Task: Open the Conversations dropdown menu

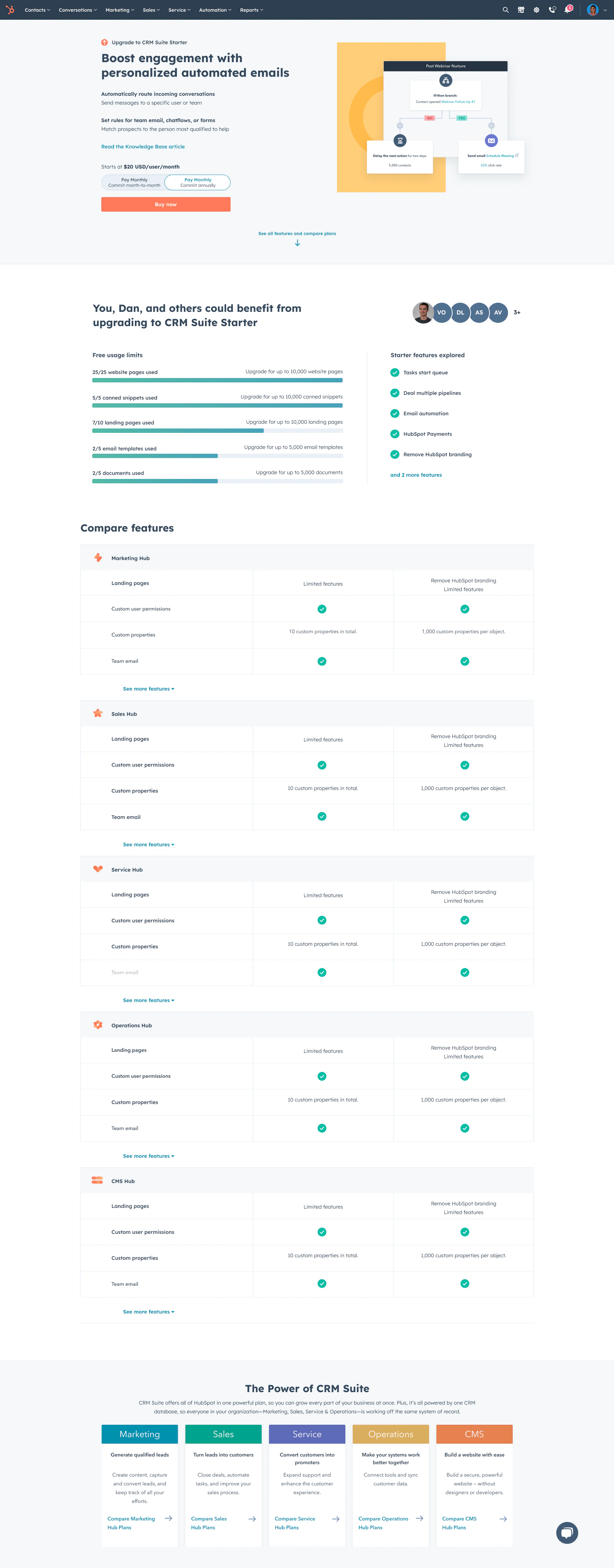Action: [x=78, y=10]
